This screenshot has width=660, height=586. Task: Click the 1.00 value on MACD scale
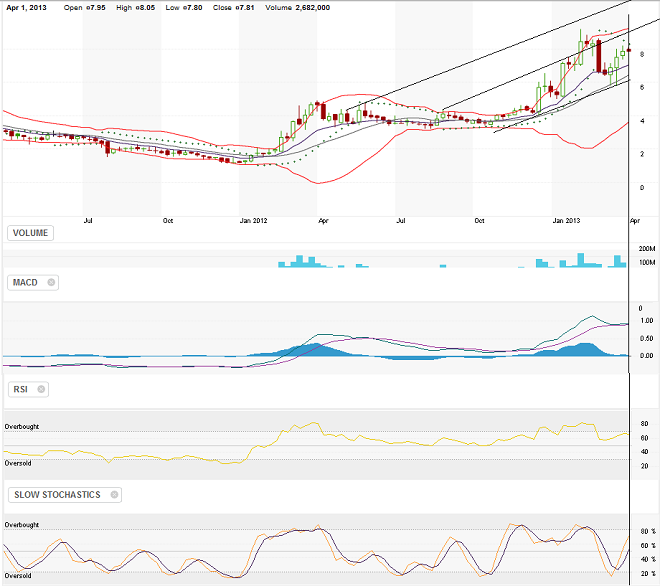(x=646, y=321)
